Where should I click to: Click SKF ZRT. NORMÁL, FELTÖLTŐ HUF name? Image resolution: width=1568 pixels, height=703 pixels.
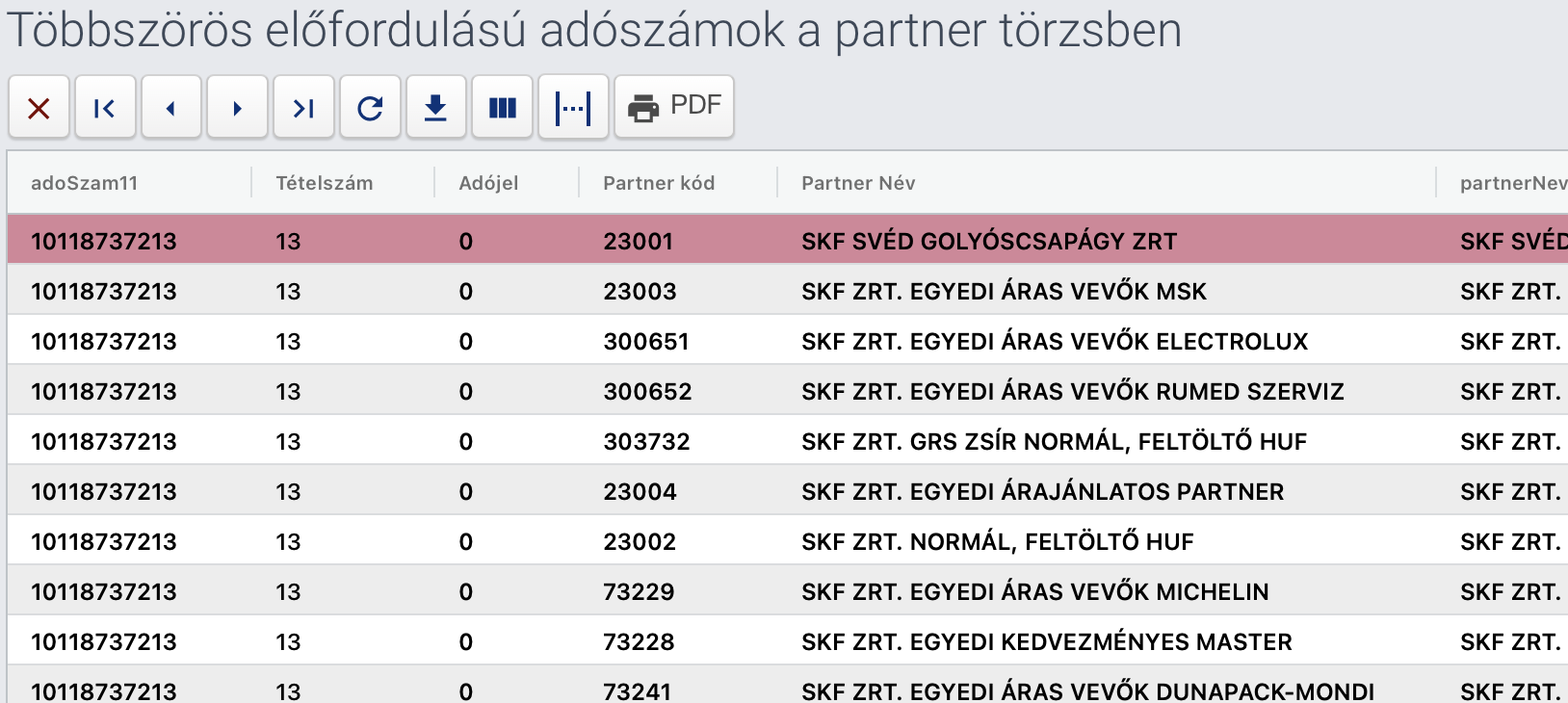tap(997, 541)
